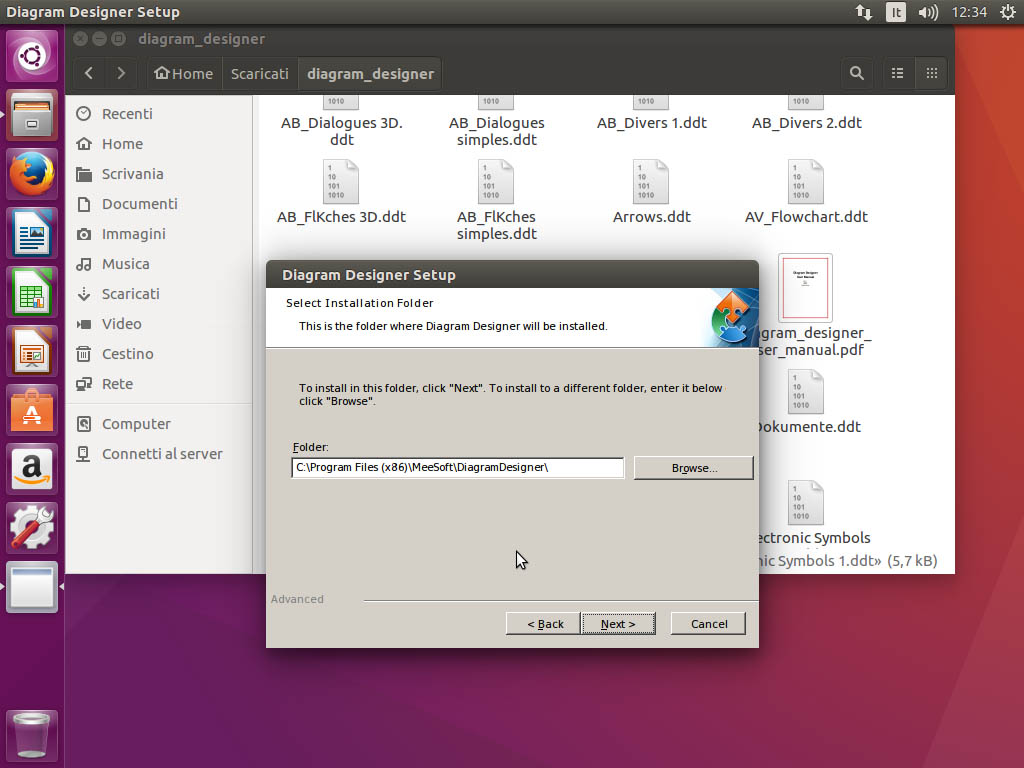Switch to grid view in file manager

[931, 73]
